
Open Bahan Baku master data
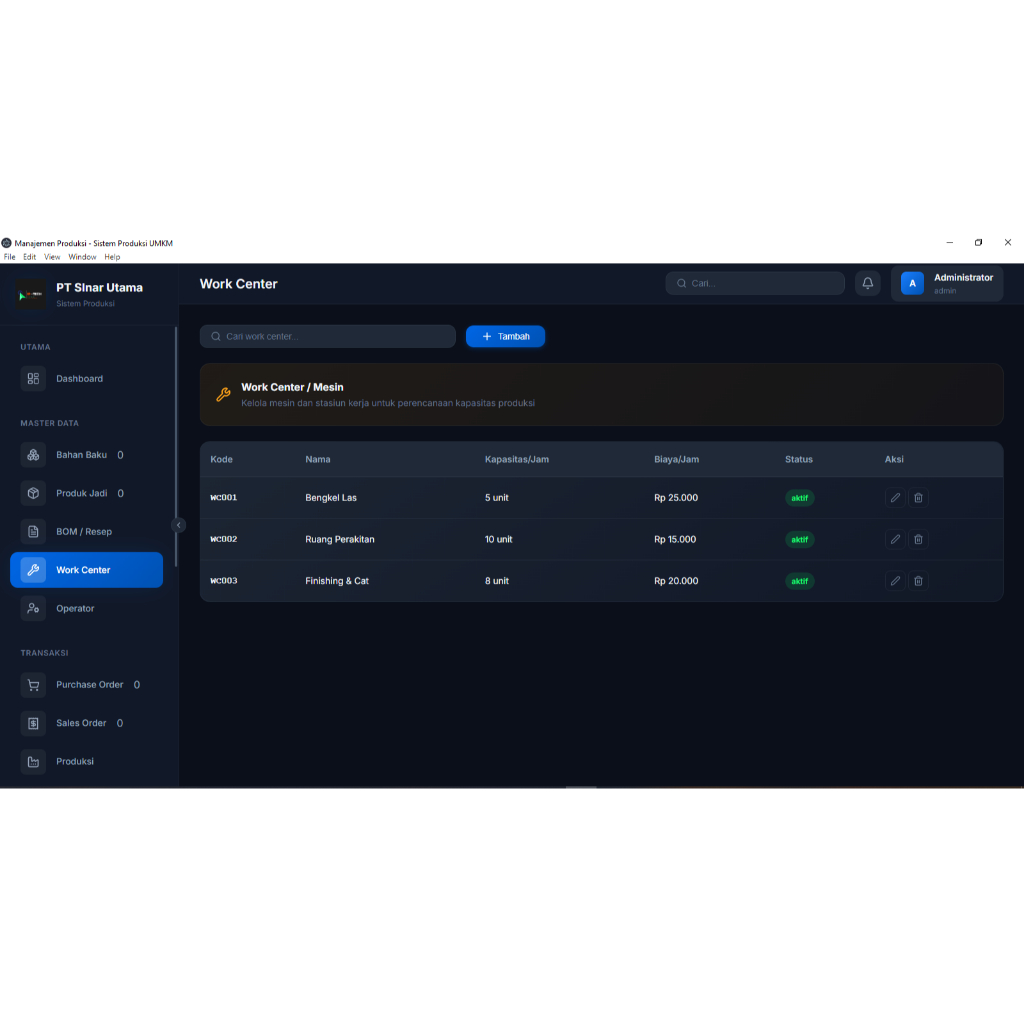point(86,455)
